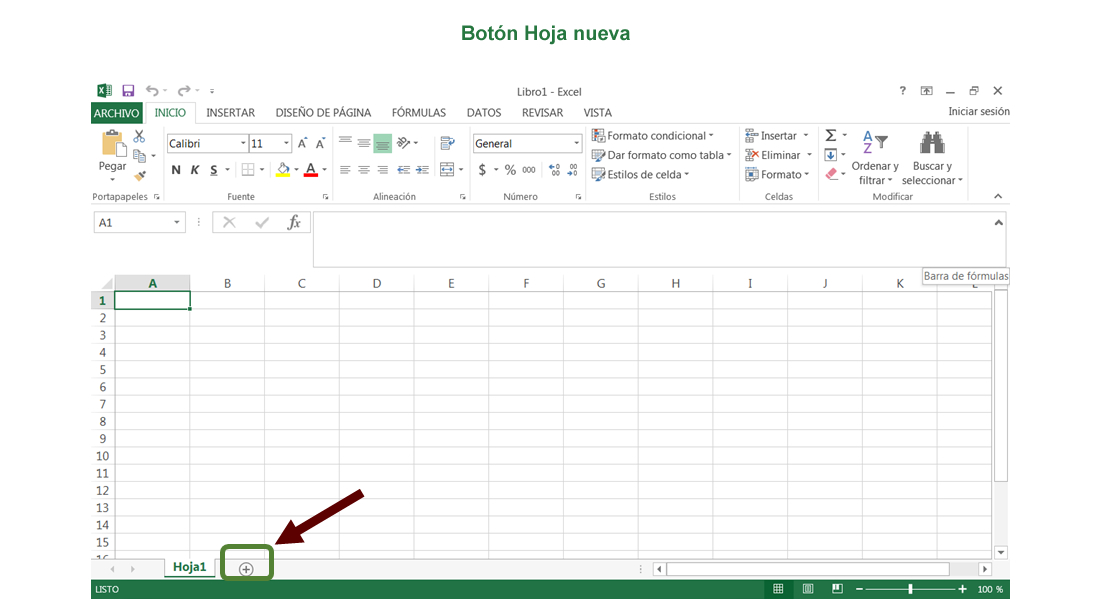Decrease font size with smaller A icon
The image size is (1100, 608).
tap(320, 143)
